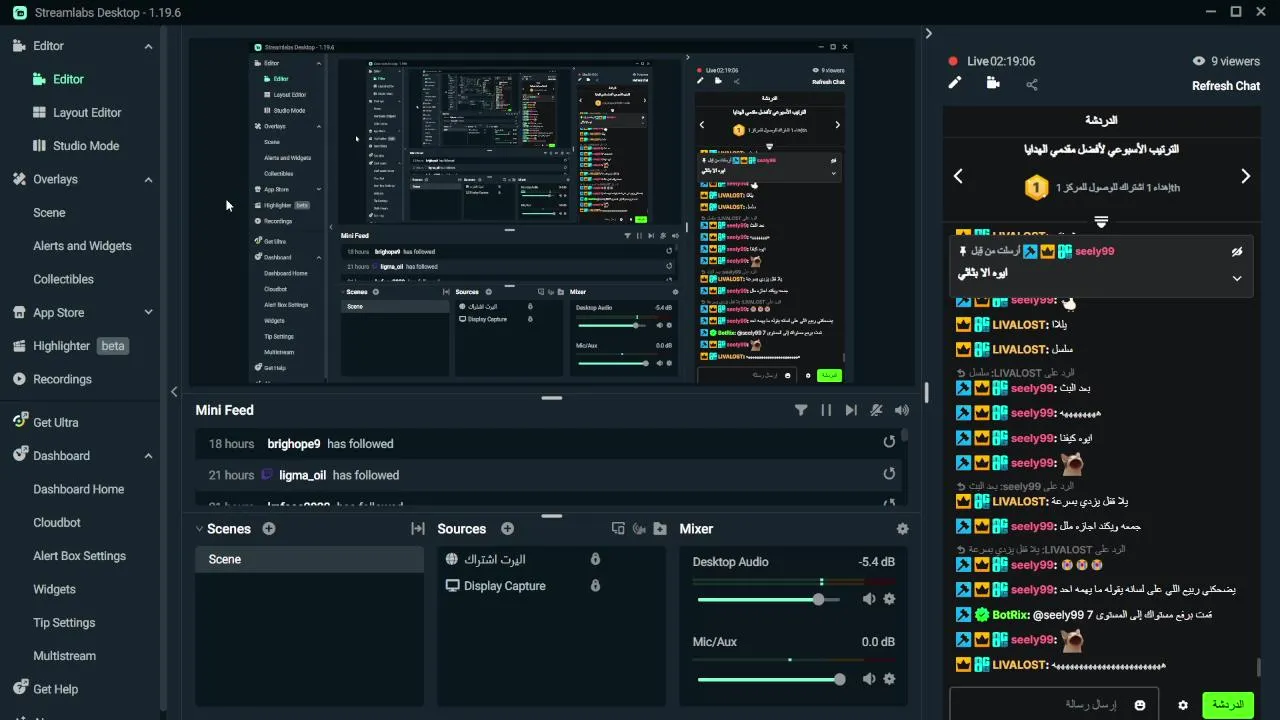Mute Mic/Aux
This screenshot has width=1280, height=720.
point(869,679)
